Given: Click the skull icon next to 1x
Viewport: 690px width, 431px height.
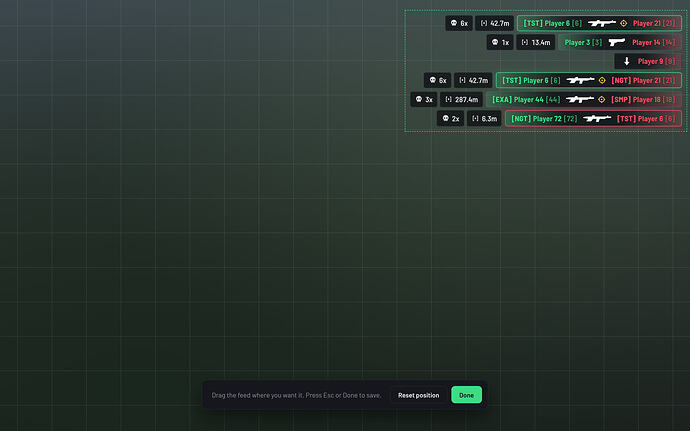Looking at the screenshot, I should click(x=495, y=42).
